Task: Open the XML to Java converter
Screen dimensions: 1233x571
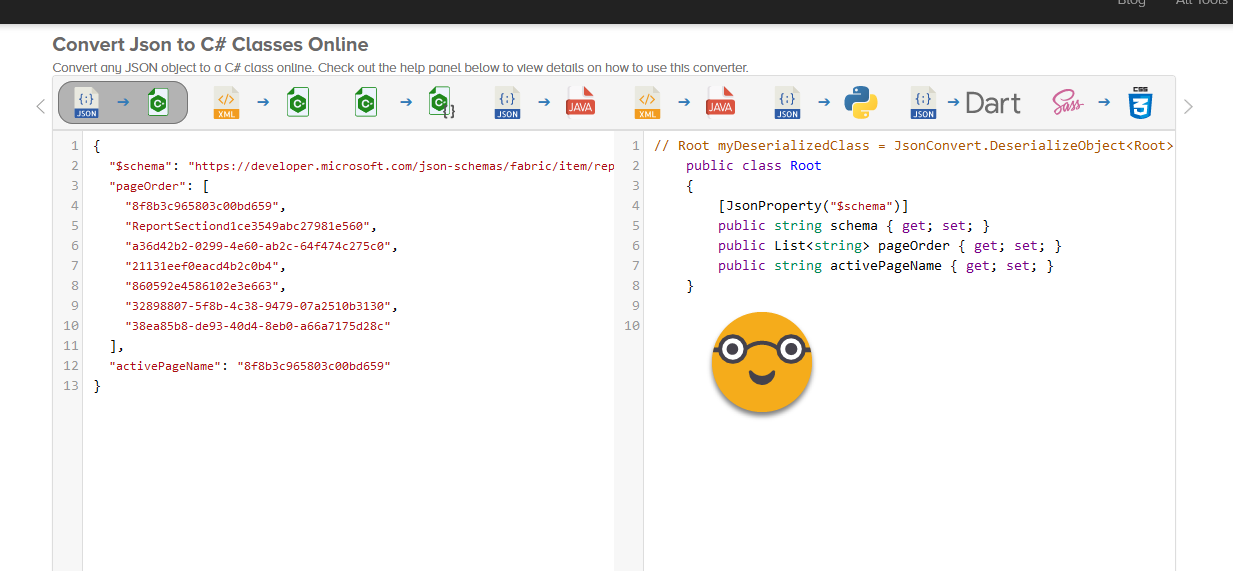Action: click(x=684, y=102)
